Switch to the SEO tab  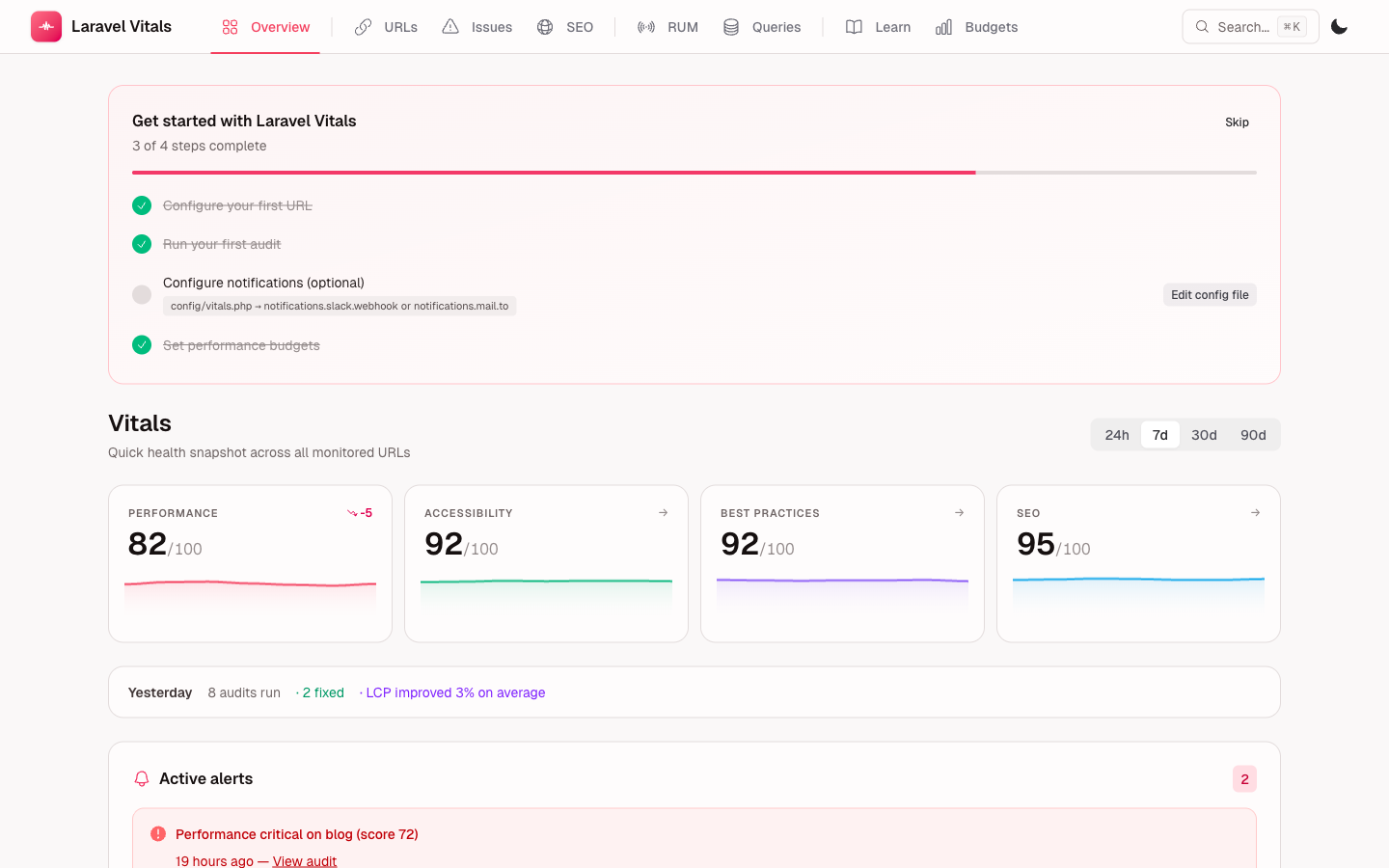click(x=565, y=27)
